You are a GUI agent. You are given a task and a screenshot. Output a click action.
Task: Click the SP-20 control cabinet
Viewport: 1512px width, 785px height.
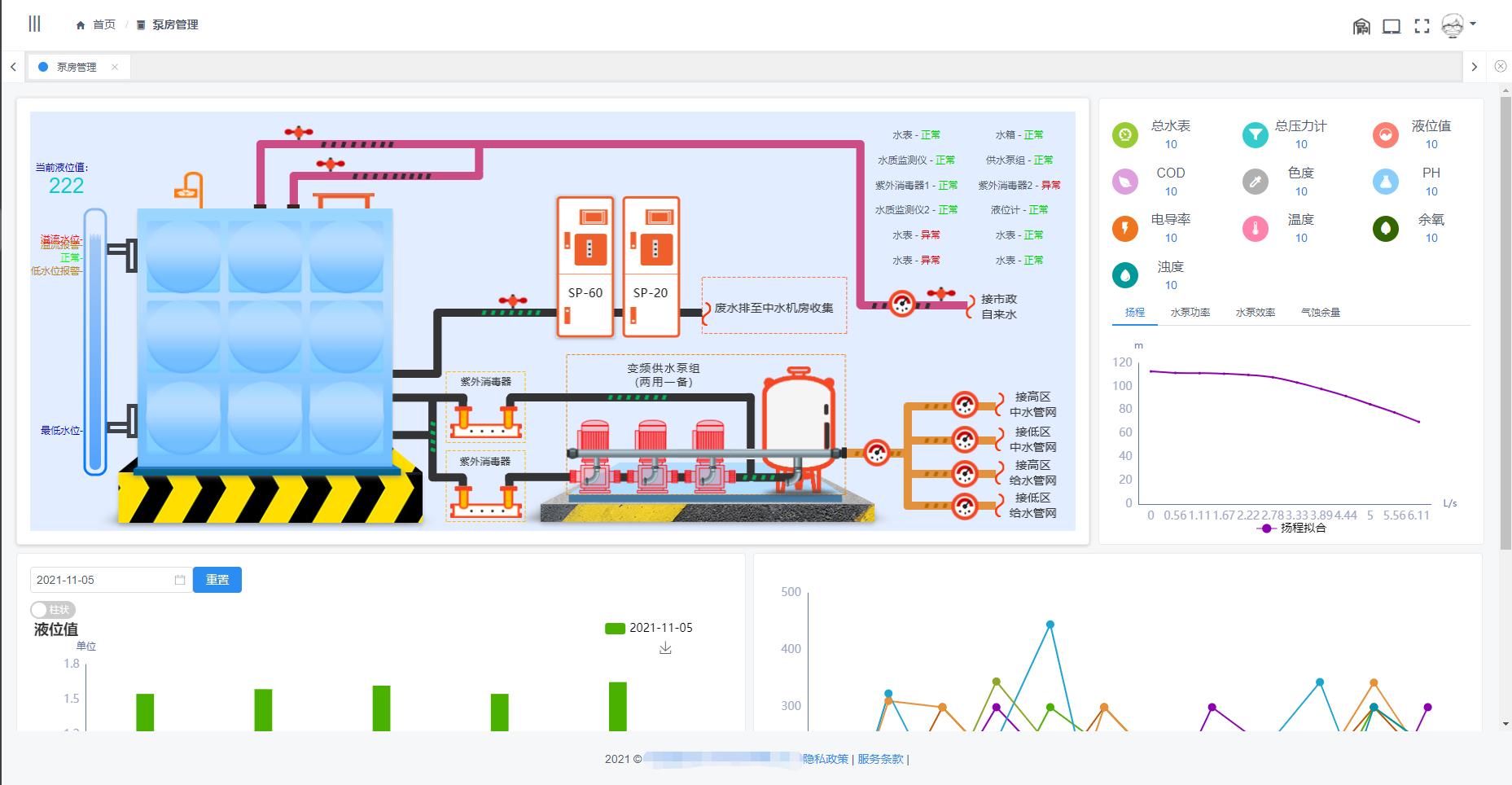coord(651,266)
